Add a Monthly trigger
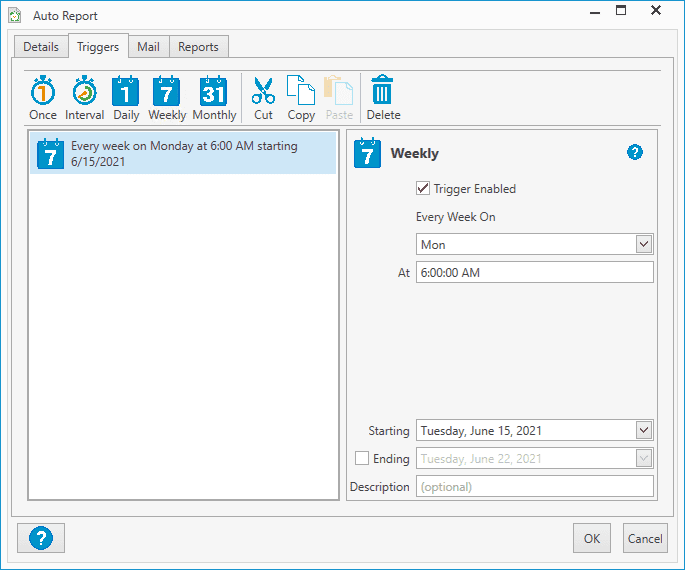This screenshot has height=570, width=685. click(x=214, y=98)
